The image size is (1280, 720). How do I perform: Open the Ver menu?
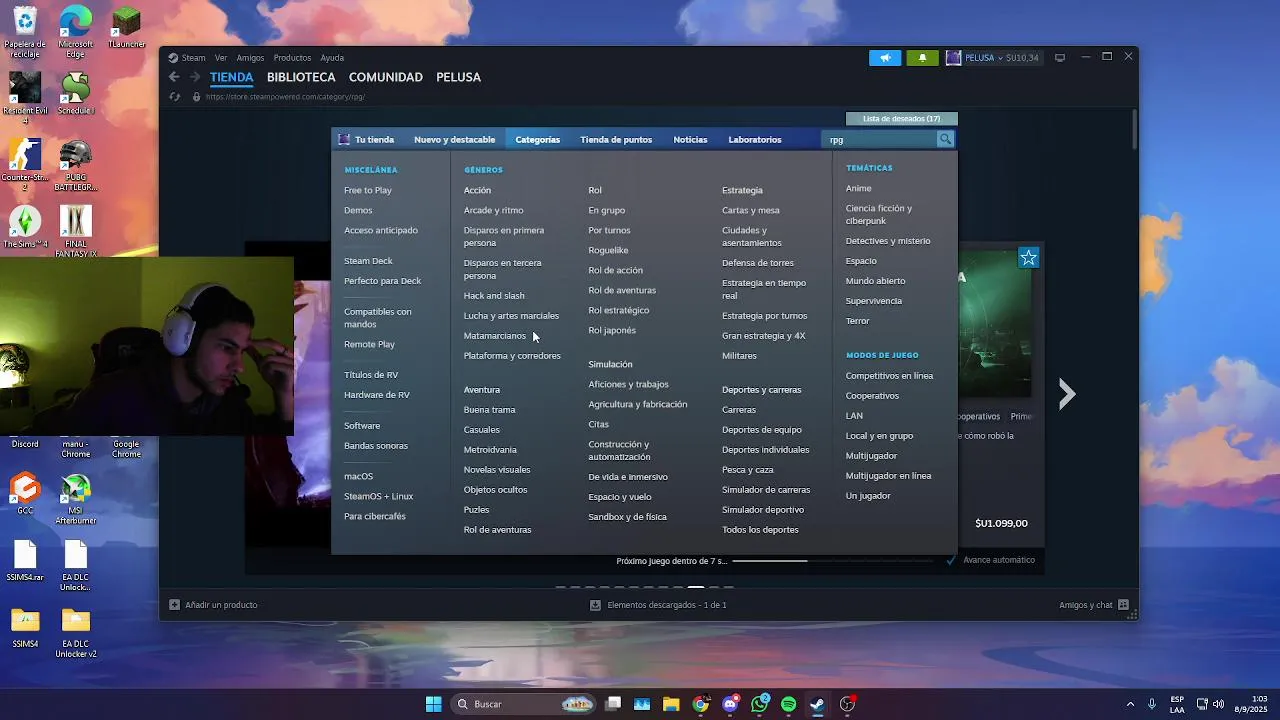221,58
